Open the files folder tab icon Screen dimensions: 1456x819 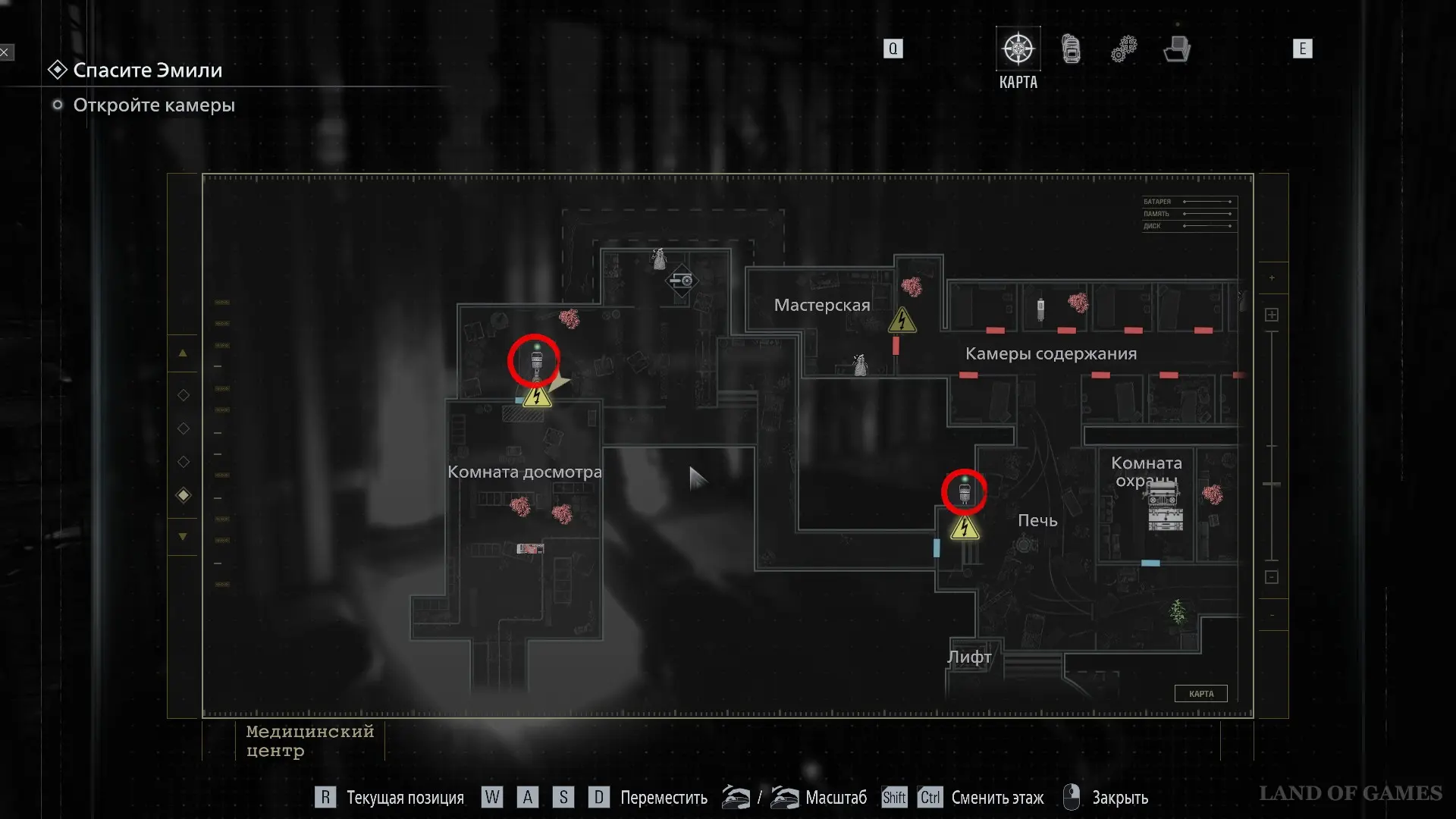tap(1177, 49)
